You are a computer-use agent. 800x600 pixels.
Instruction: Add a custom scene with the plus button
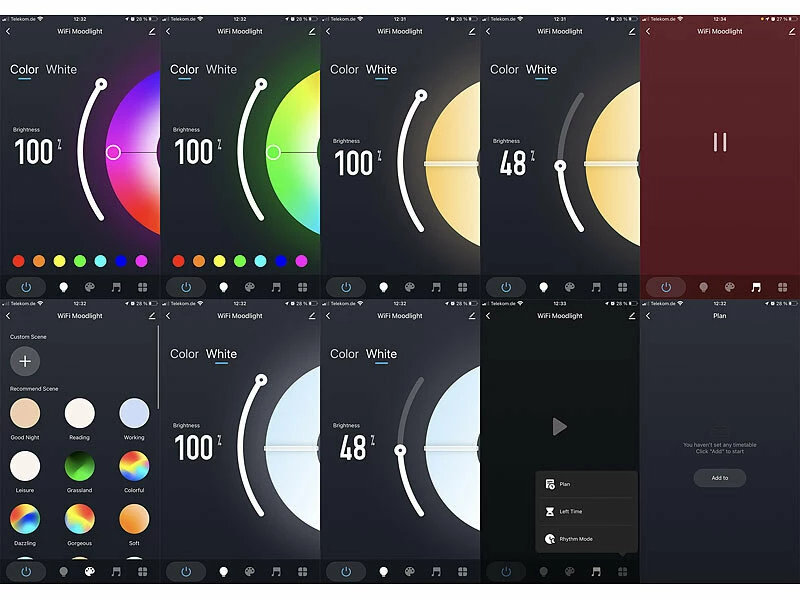25,361
